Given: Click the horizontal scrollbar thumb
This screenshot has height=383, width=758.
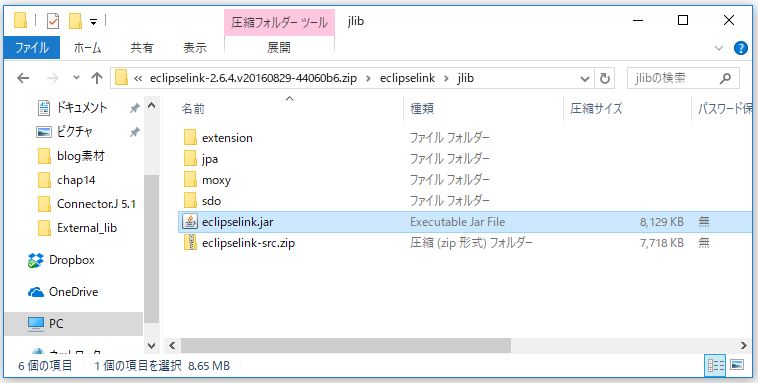Looking at the screenshot, I should click(346, 345).
